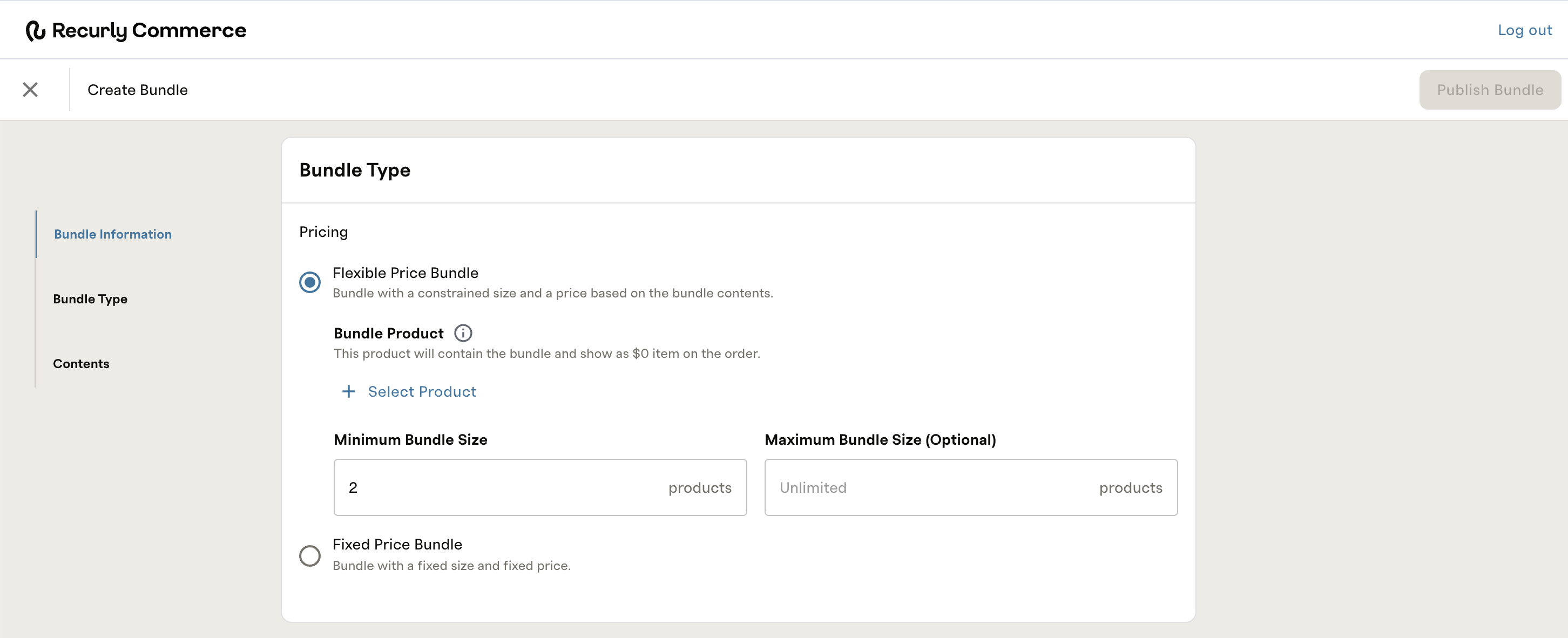Open the Bundle Information section in sidebar

click(113, 234)
